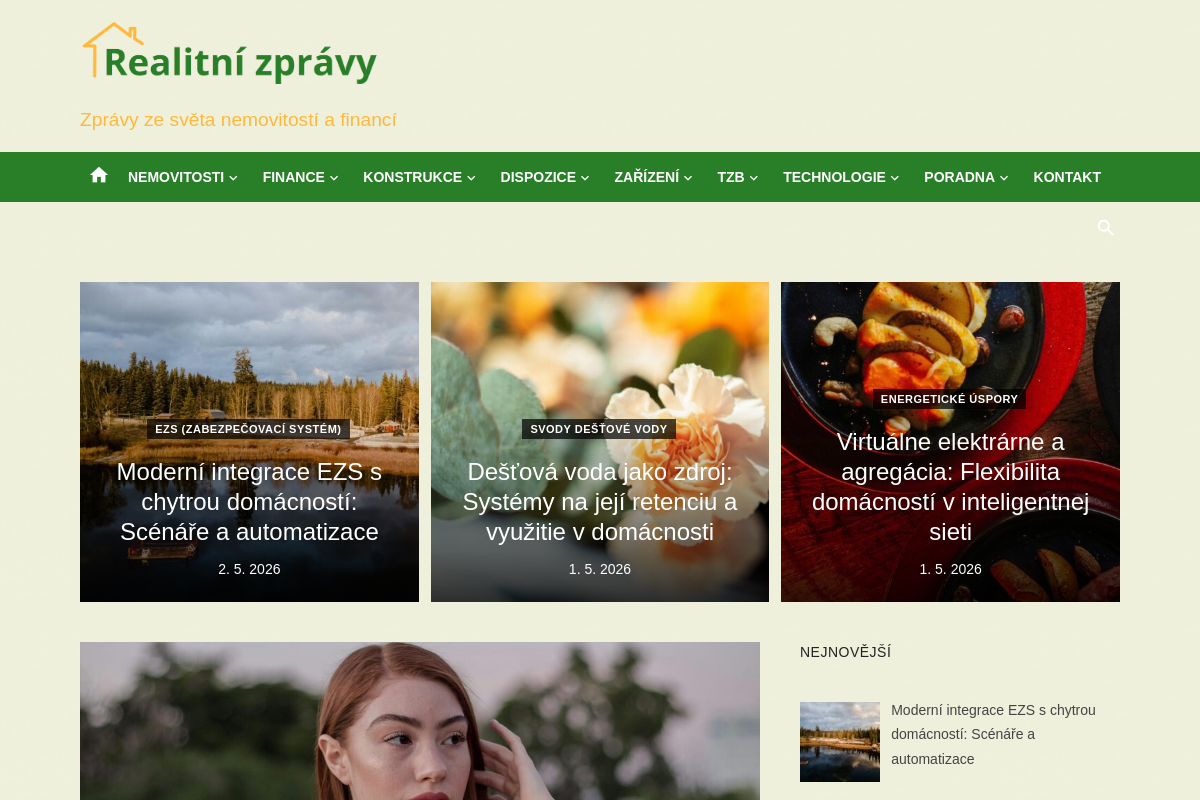Expand the TECHNOLOGIE dropdown chevron
The image size is (1200, 800).
pyautogui.click(x=895, y=178)
